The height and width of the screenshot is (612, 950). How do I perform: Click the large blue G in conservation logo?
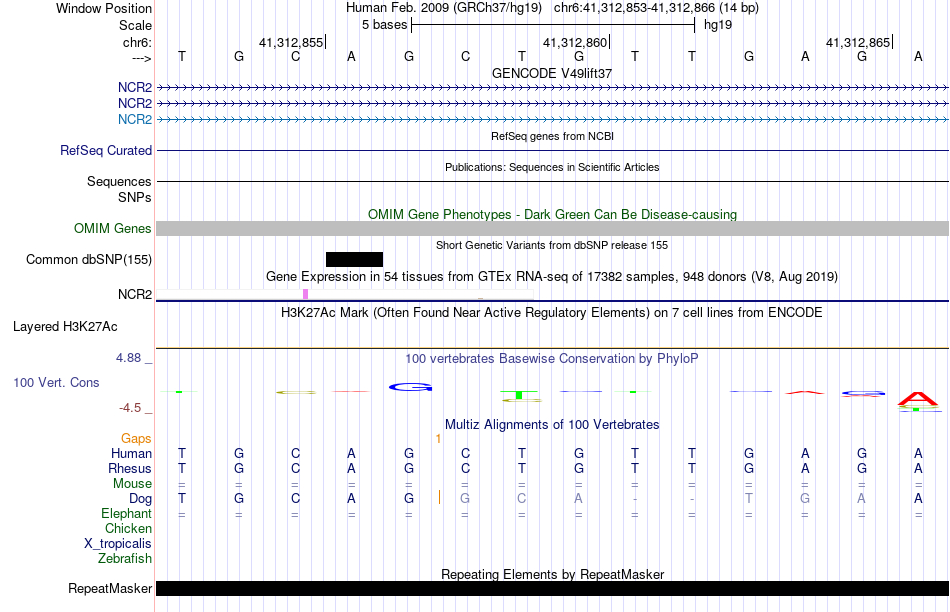pyautogui.click(x=410, y=387)
